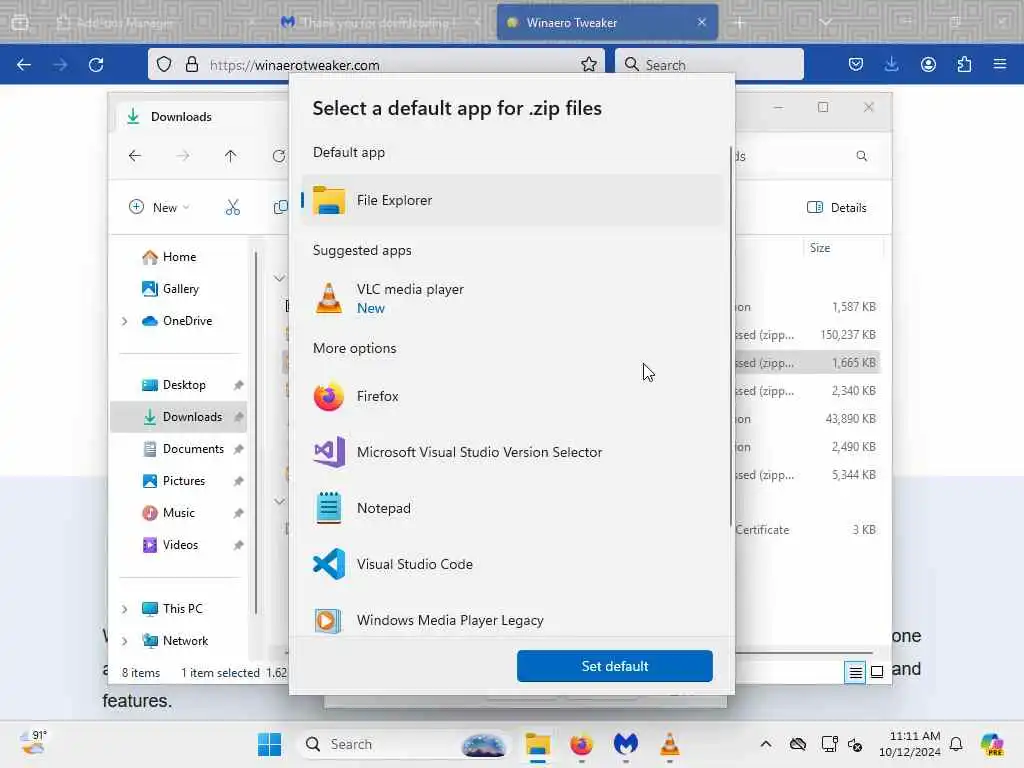Click the shield tracking protection icon
1024x768 pixels.
click(164, 65)
